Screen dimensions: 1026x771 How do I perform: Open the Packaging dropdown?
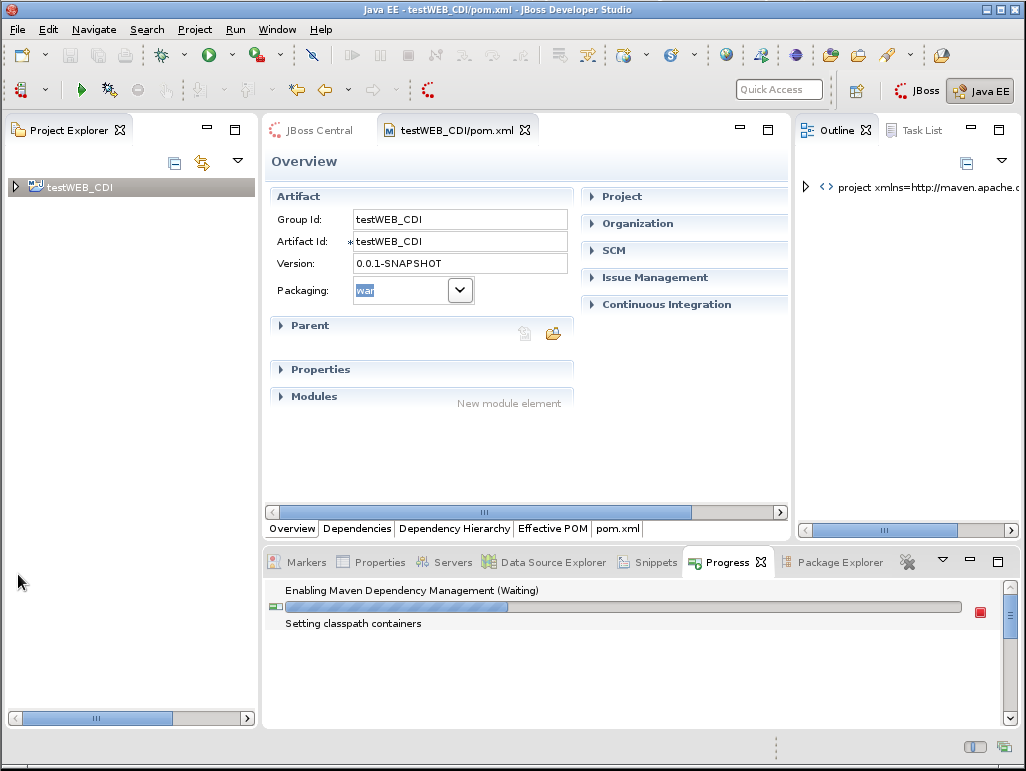pos(459,291)
